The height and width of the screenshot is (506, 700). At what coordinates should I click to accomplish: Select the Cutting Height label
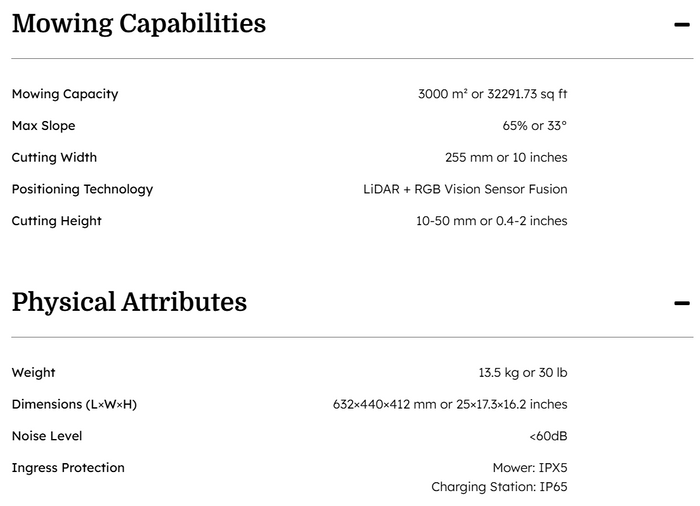(56, 221)
